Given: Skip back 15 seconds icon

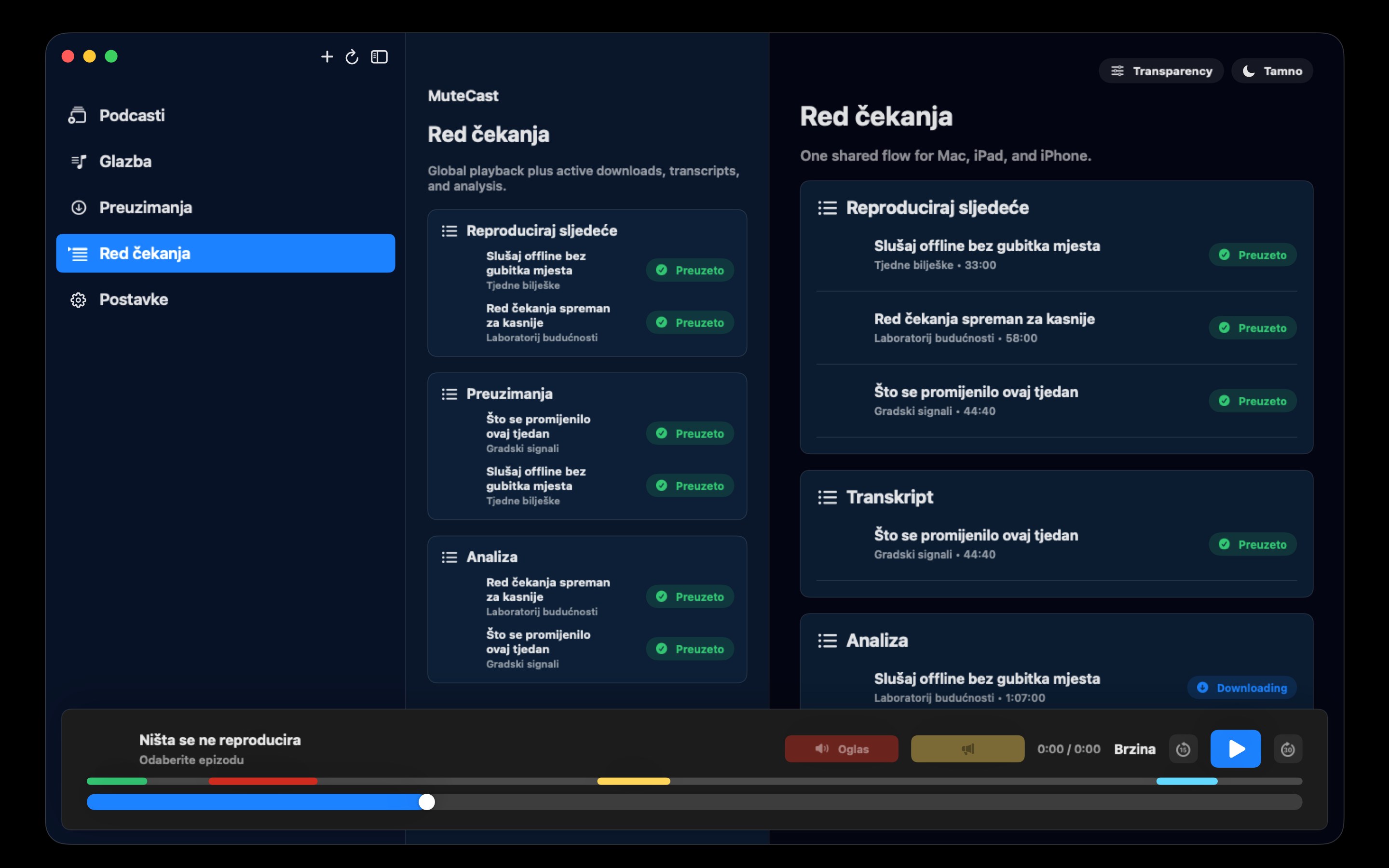Looking at the screenshot, I should click(x=1183, y=749).
